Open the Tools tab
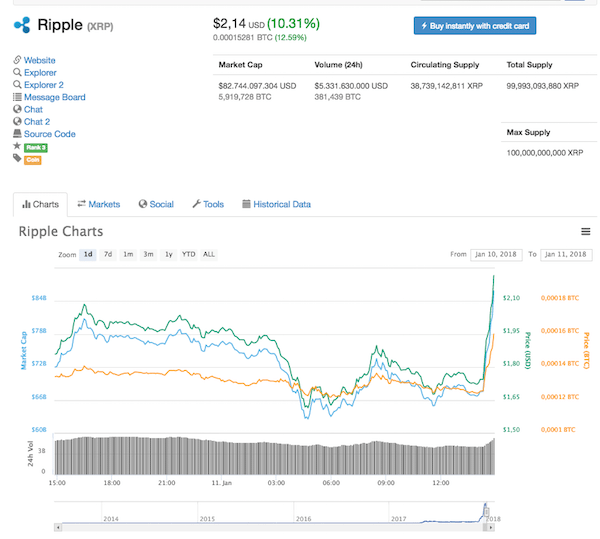Viewport: 600px width, 539px height. (208, 204)
